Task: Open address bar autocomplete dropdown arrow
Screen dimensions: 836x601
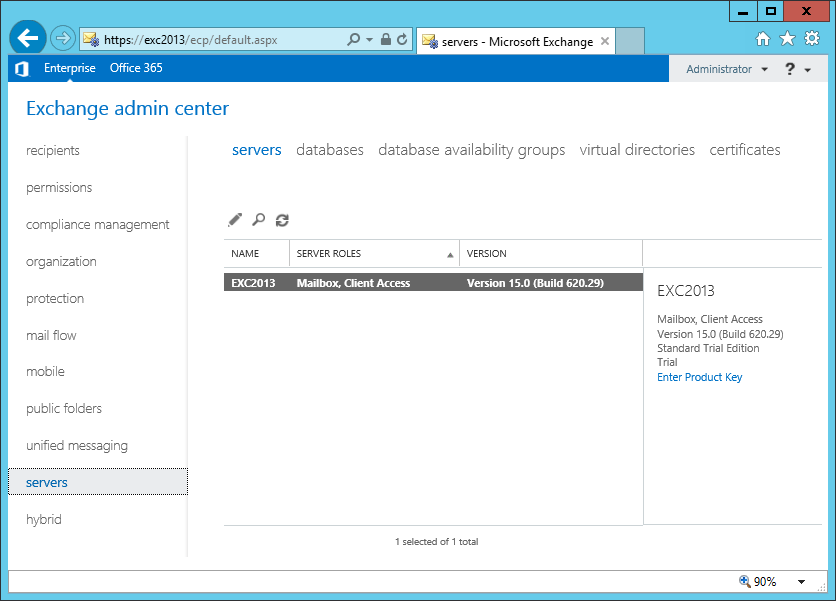Action: click(369, 40)
